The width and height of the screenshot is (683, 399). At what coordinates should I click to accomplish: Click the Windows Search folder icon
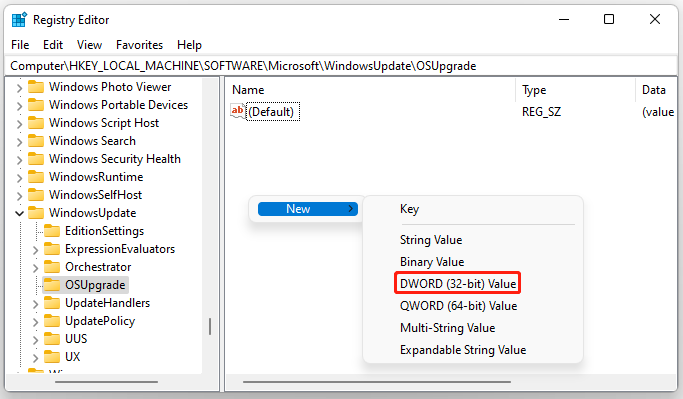(x=36, y=141)
